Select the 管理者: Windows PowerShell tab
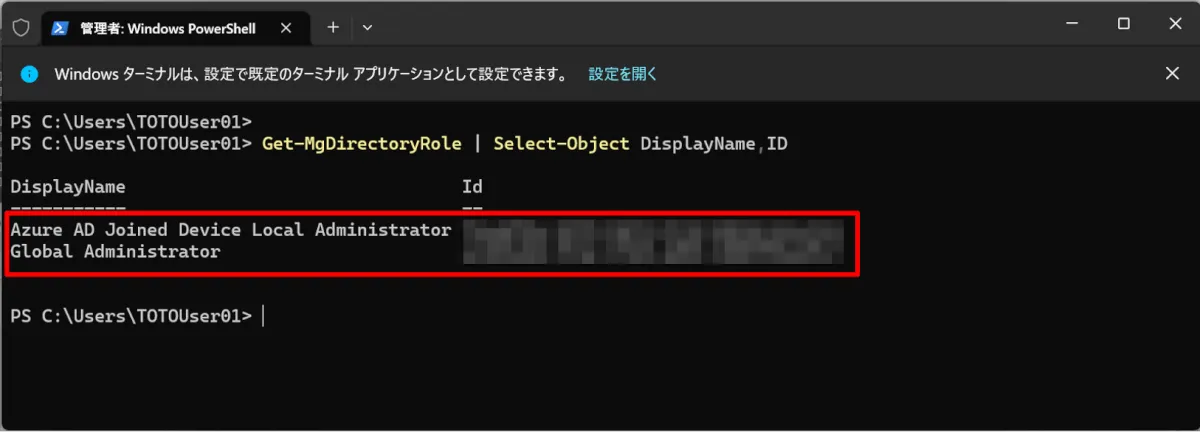 point(176,27)
